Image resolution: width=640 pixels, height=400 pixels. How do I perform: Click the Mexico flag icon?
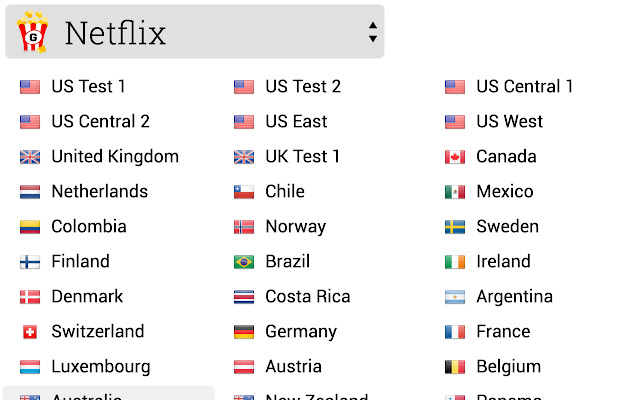point(455,192)
